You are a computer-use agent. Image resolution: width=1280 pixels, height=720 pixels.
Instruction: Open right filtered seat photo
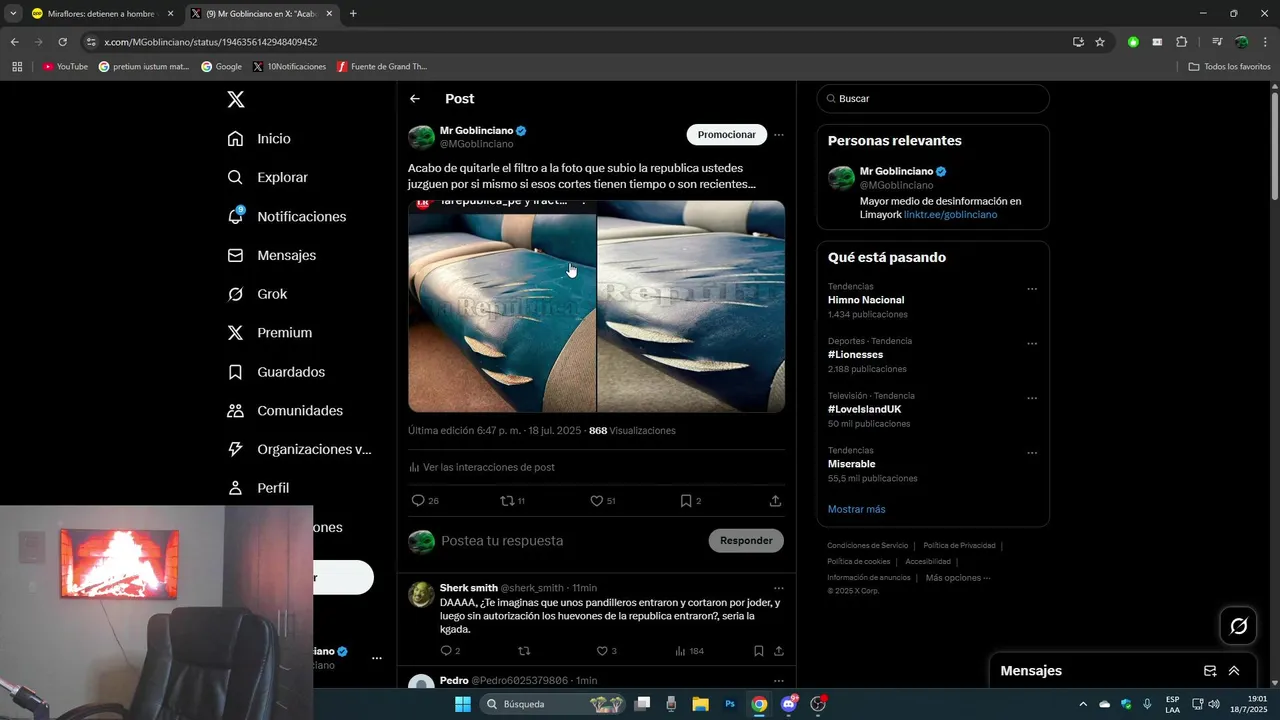point(691,306)
